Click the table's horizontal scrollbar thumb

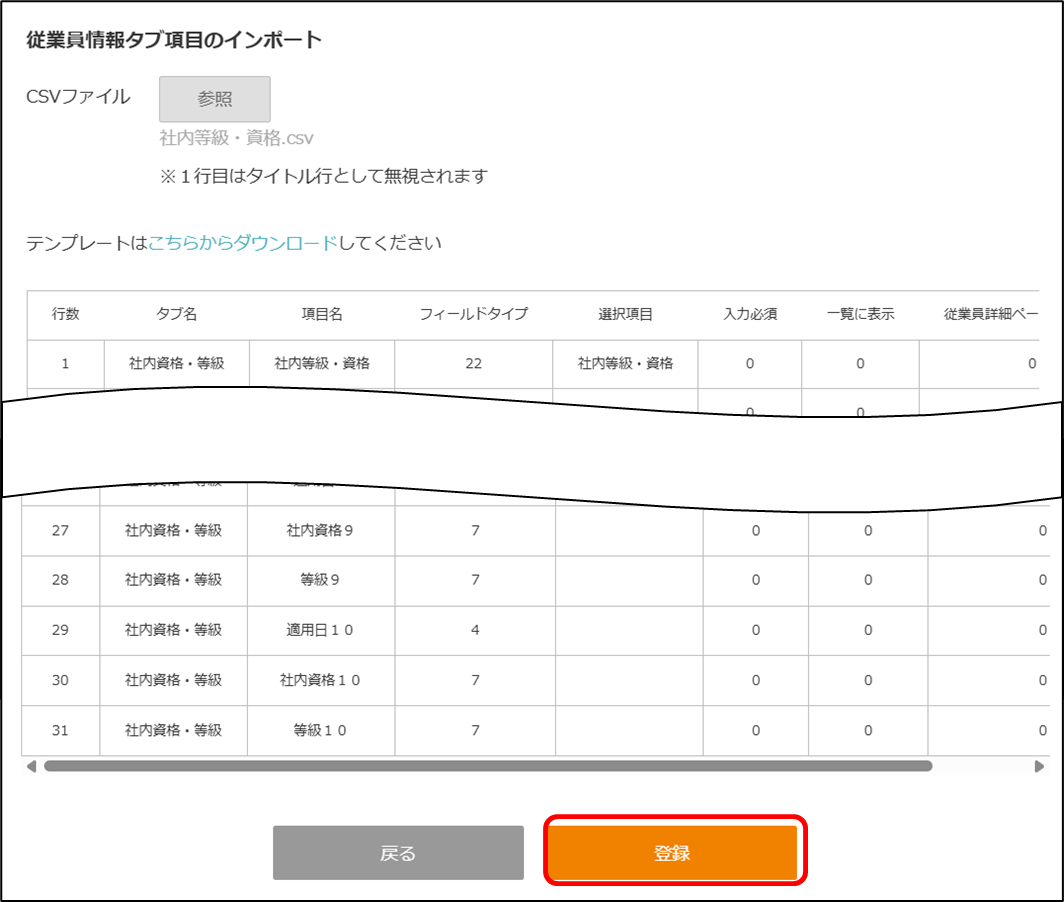tap(488, 767)
